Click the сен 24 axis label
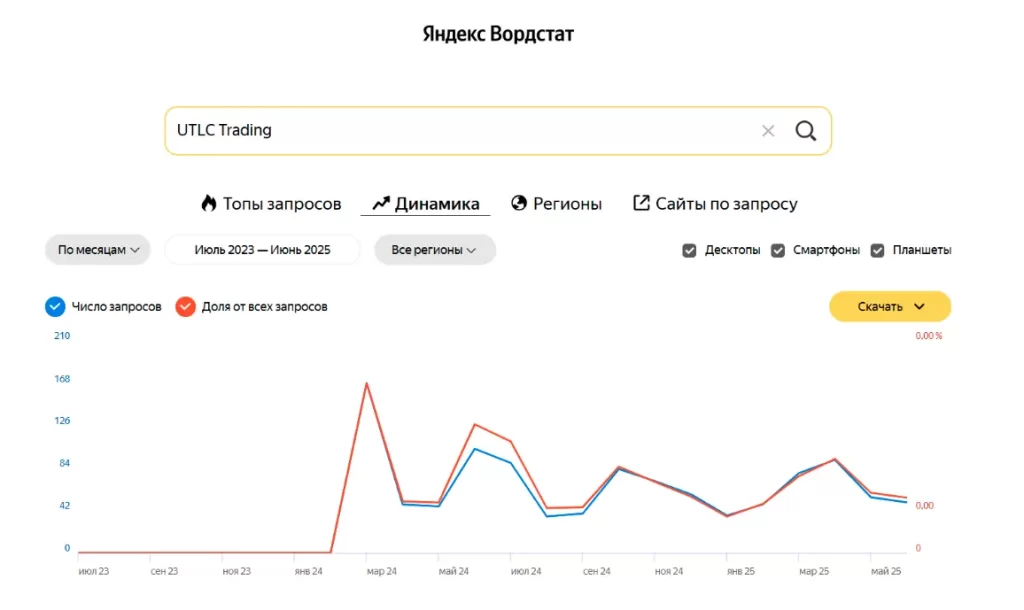 596,571
